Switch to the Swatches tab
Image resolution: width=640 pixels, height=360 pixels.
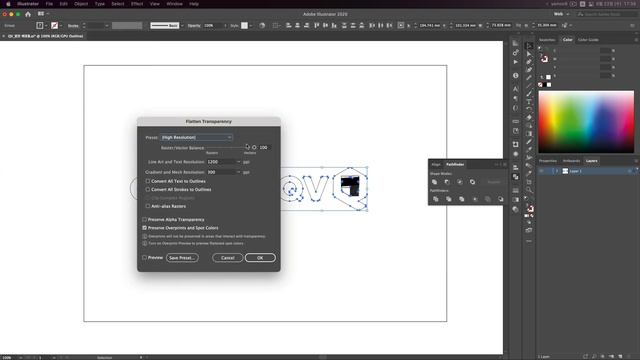pyautogui.click(x=547, y=40)
